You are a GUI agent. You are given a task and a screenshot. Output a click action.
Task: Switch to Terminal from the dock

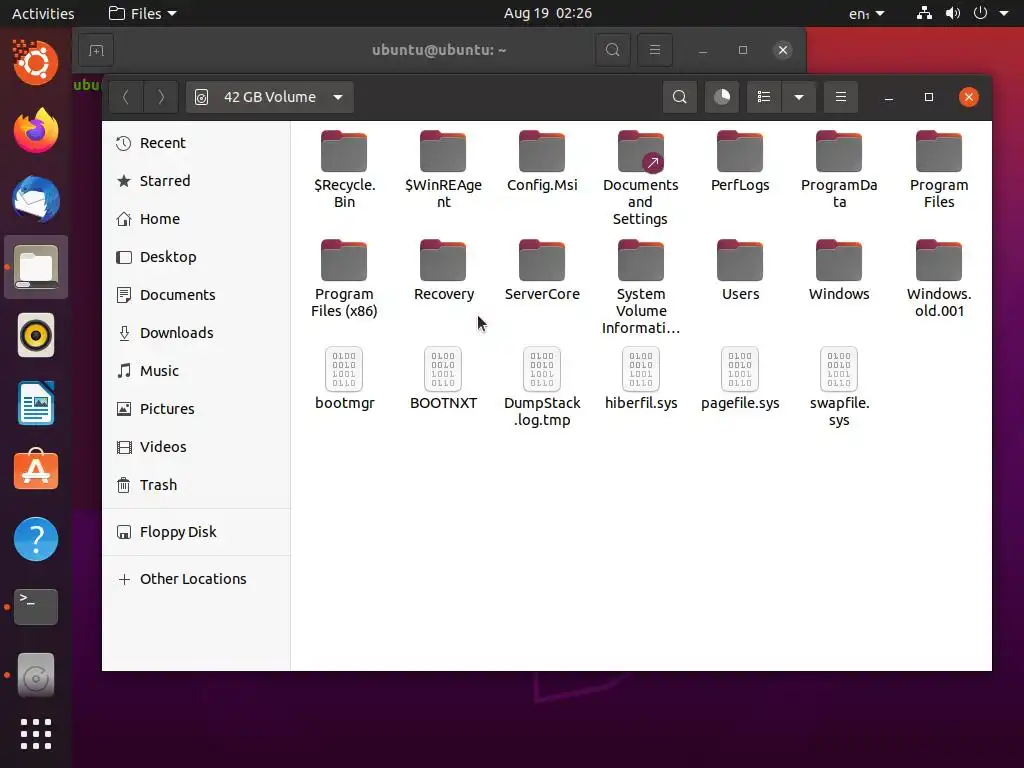point(36,607)
